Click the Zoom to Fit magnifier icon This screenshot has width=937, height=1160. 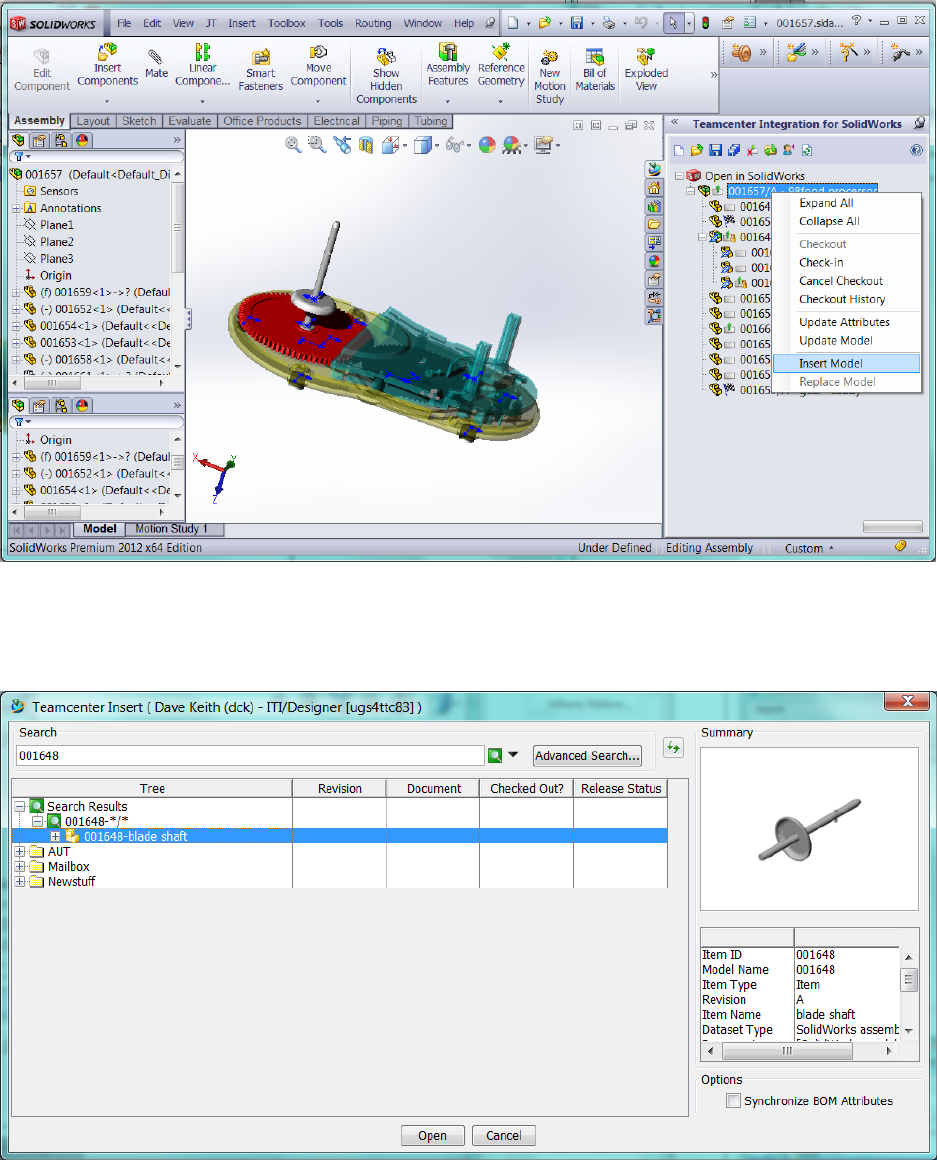click(x=293, y=145)
